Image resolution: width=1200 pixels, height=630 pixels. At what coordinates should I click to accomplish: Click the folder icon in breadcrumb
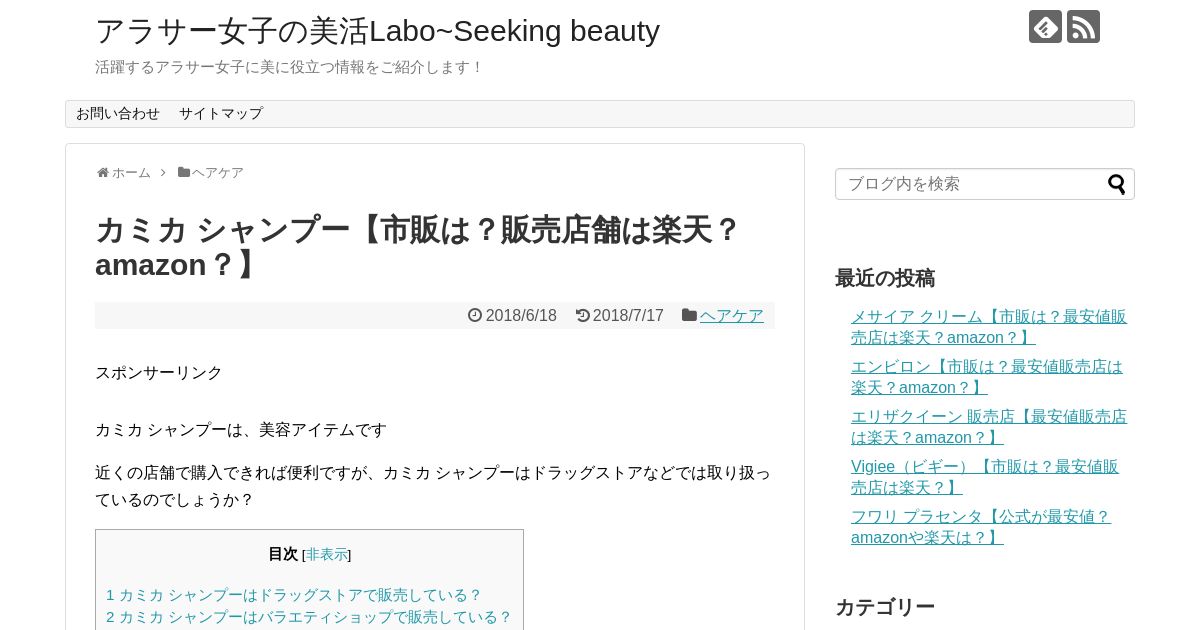[184, 172]
